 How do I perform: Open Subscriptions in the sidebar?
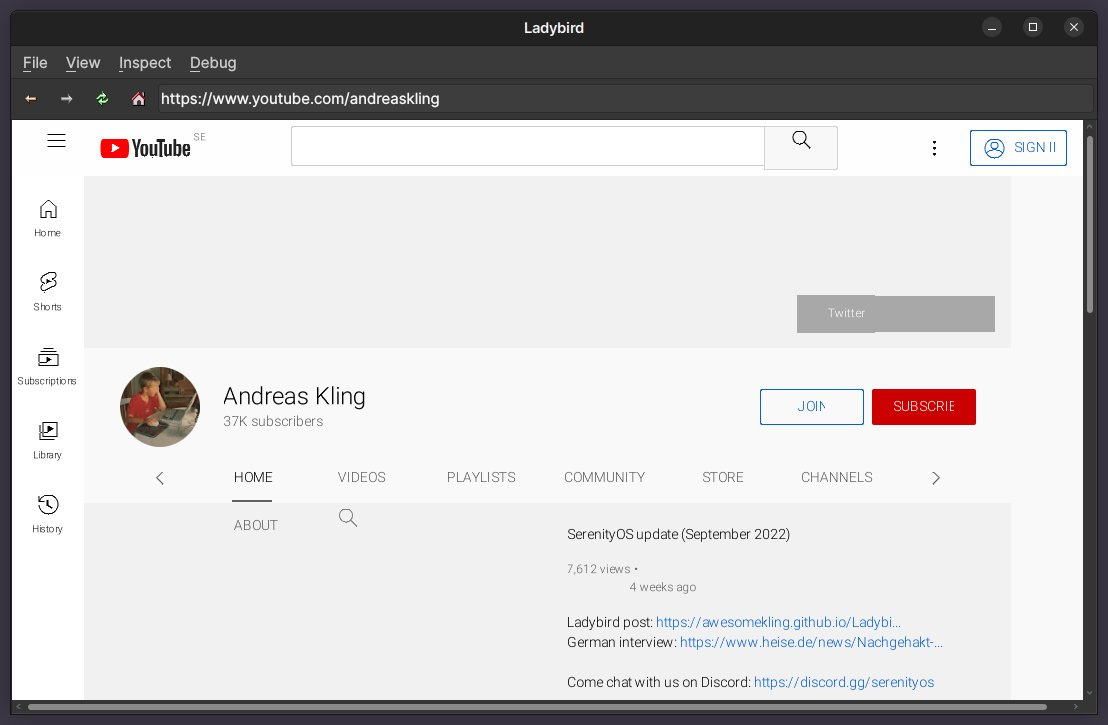[x=47, y=366]
